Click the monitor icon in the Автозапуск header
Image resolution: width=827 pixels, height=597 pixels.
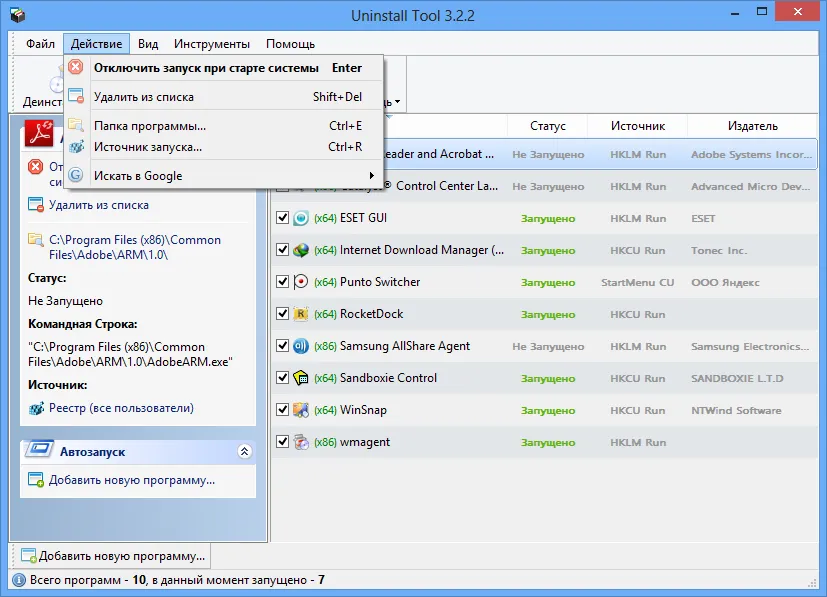[x=40, y=450]
